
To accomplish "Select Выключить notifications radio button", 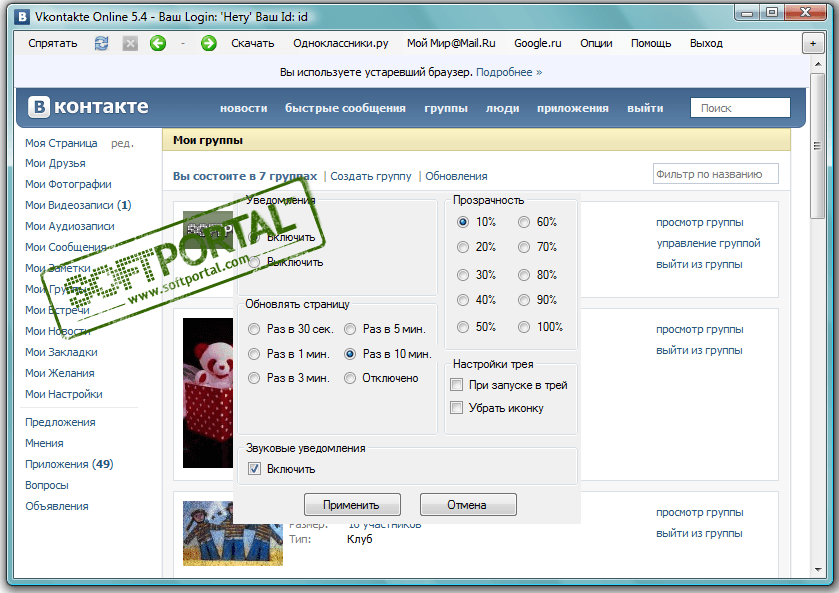I will [254, 262].
